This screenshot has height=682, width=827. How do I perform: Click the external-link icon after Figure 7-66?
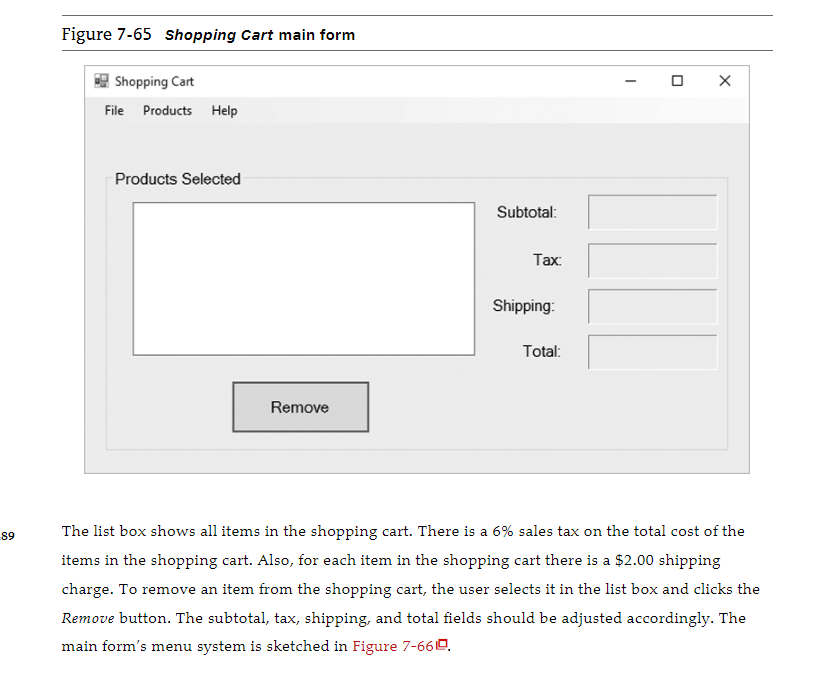[x=440, y=646]
